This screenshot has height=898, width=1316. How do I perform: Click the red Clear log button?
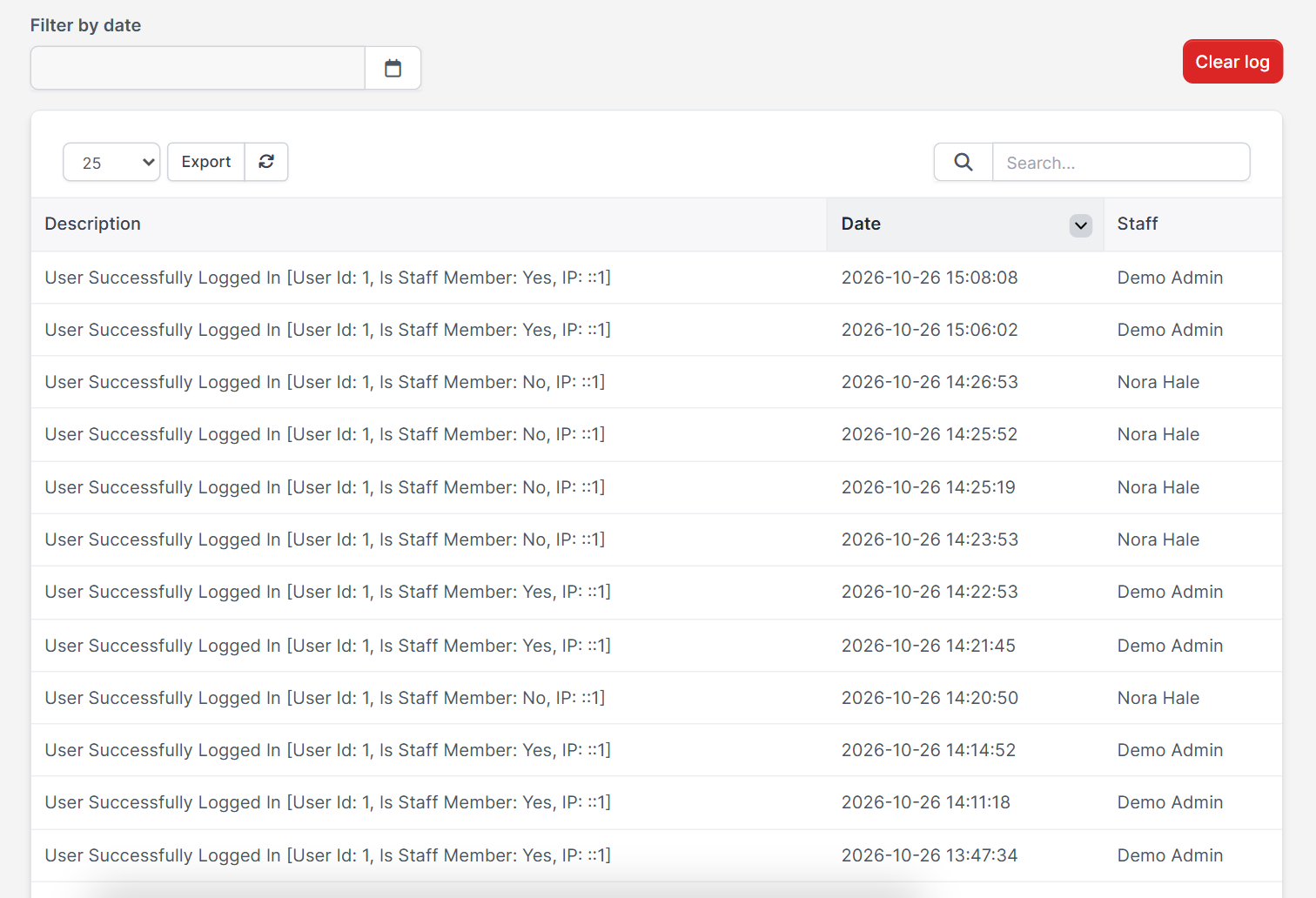(1232, 62)
